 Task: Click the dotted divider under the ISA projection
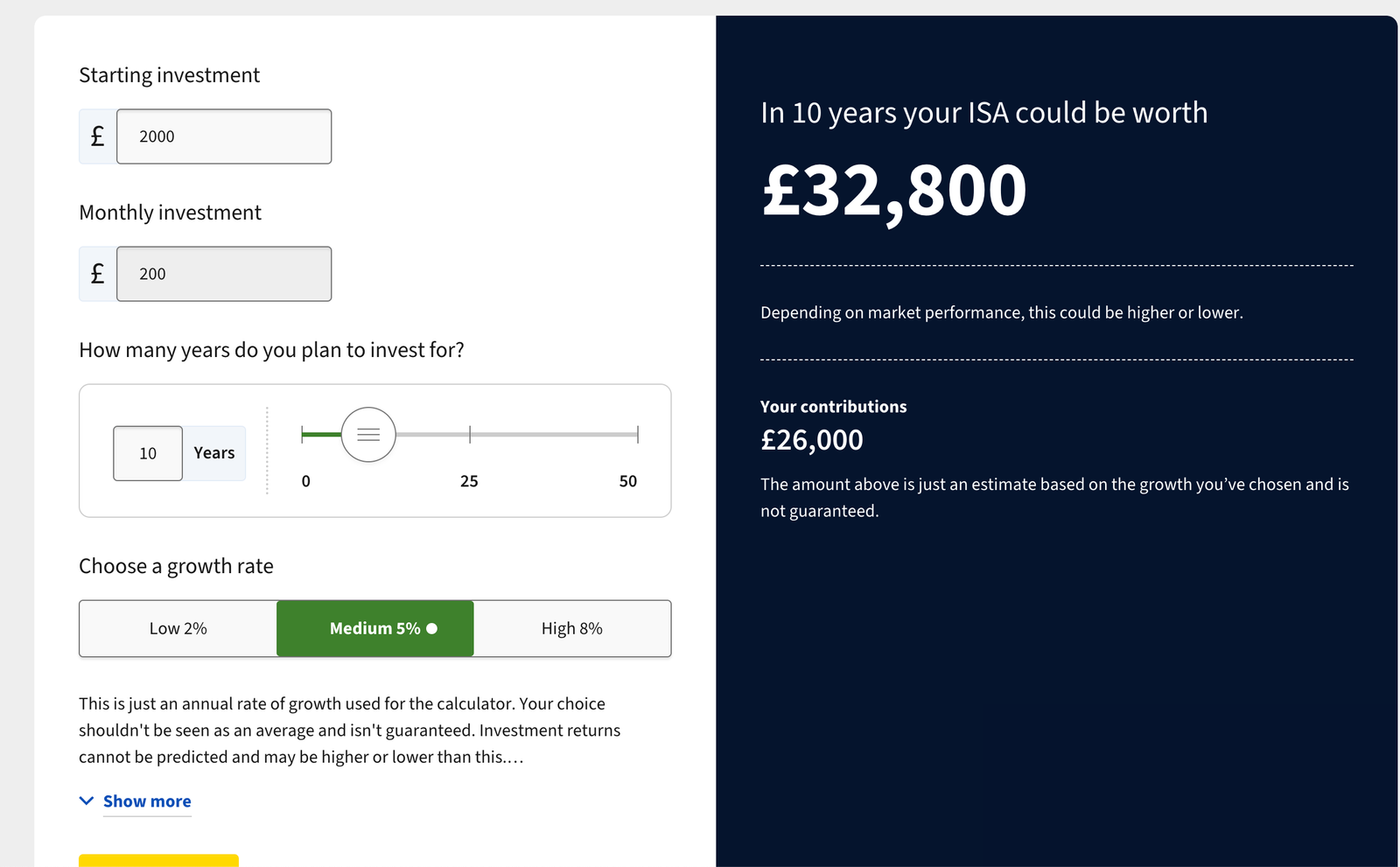[1056, 263]
